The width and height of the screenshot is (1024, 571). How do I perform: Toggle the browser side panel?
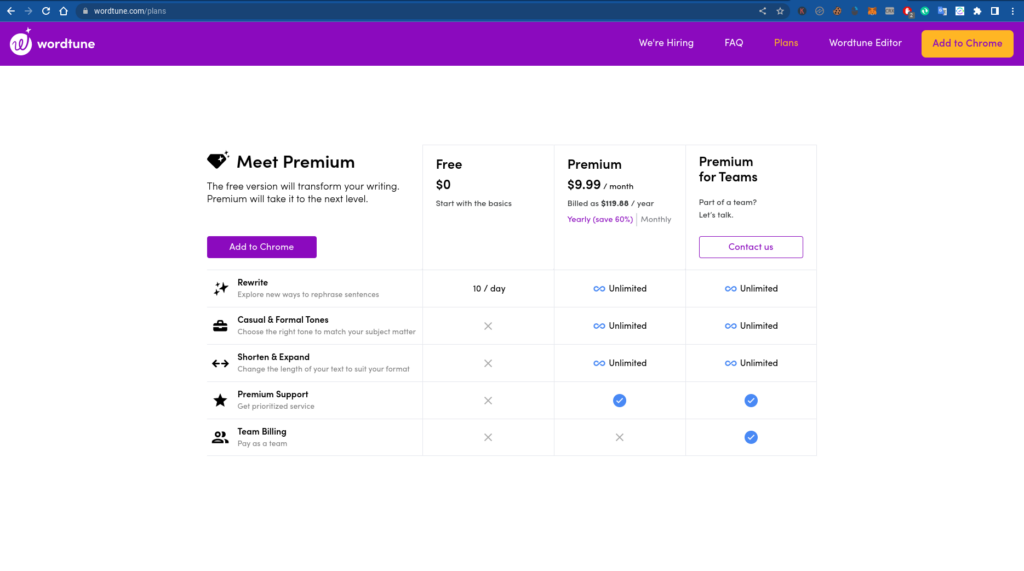tap(995, 11)
